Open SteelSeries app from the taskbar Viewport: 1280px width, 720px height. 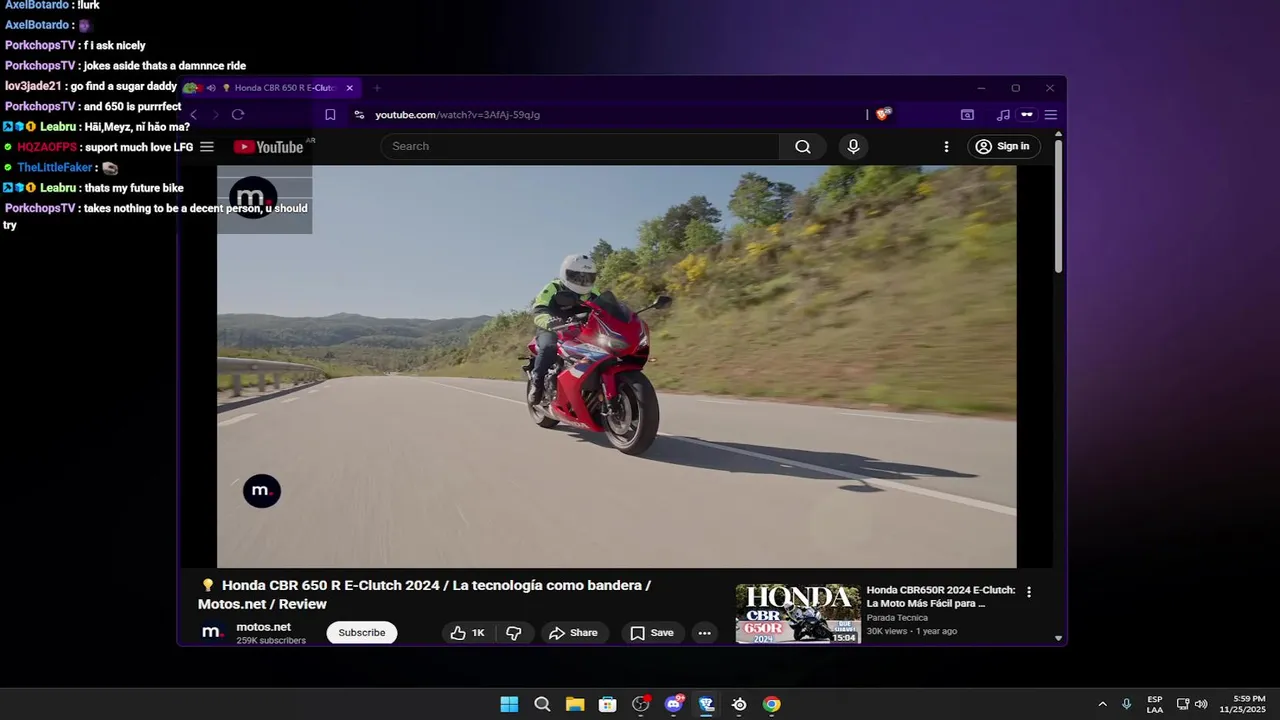point(739,704)
